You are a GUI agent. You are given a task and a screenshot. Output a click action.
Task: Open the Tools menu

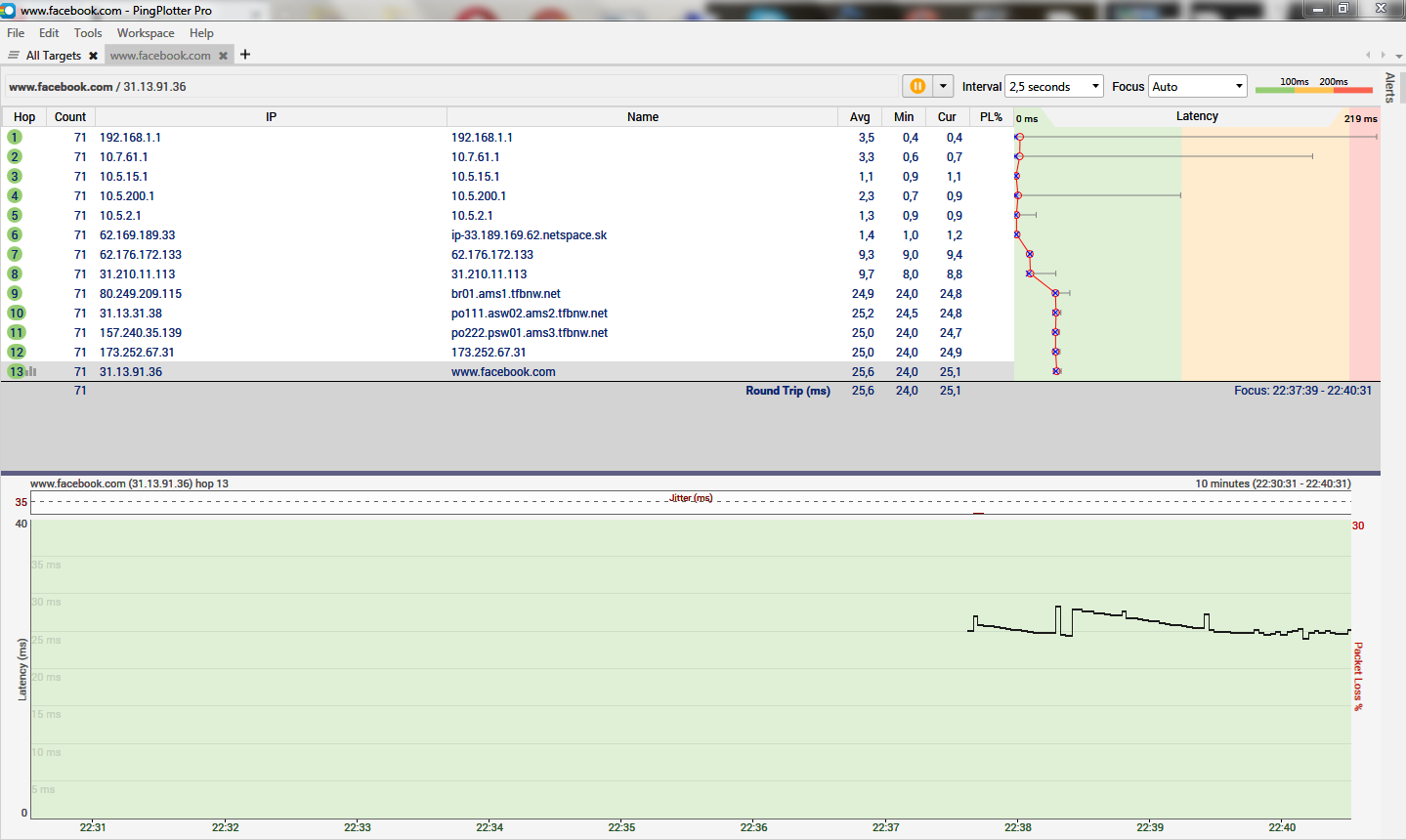pos(88,32)
